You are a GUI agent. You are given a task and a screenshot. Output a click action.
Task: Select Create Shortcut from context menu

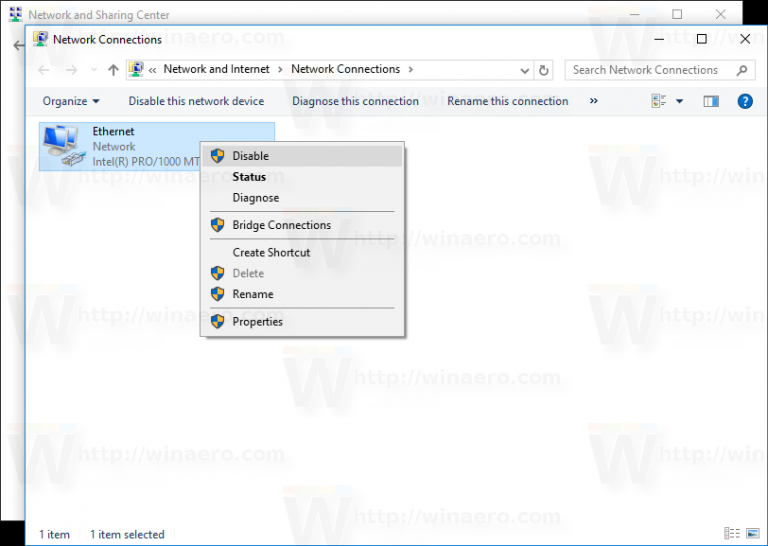[x=302, y=253]
